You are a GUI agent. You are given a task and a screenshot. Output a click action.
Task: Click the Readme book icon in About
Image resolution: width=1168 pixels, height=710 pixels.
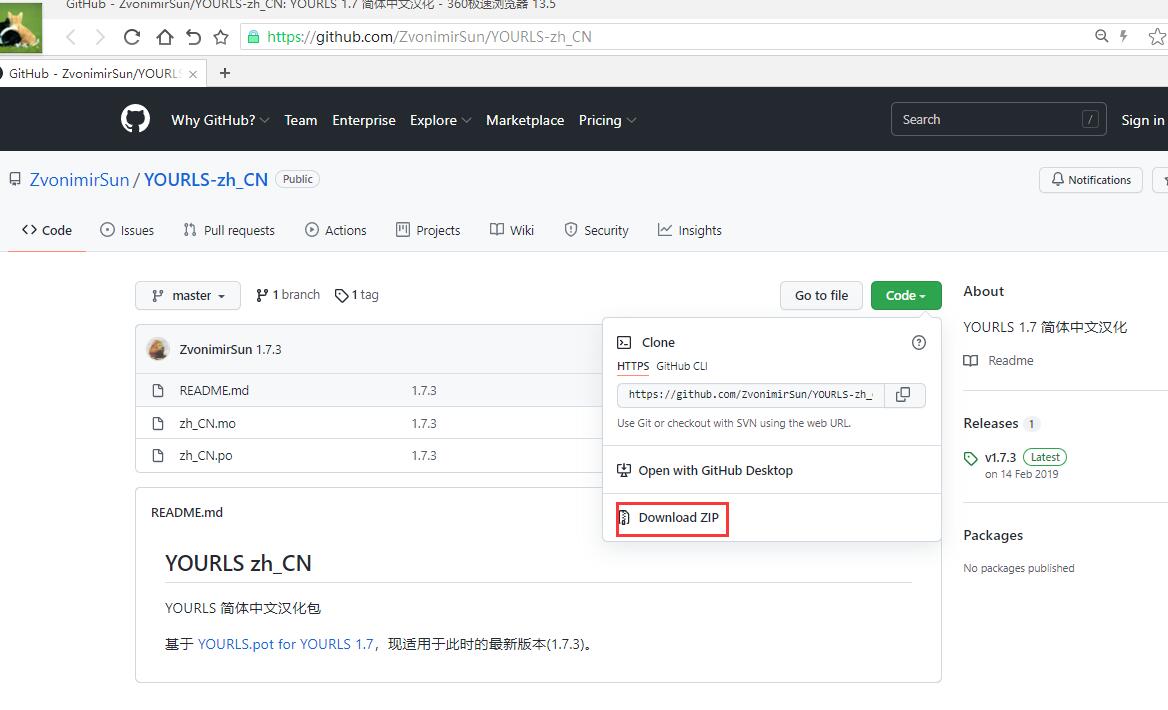click(x=971, y=361)
